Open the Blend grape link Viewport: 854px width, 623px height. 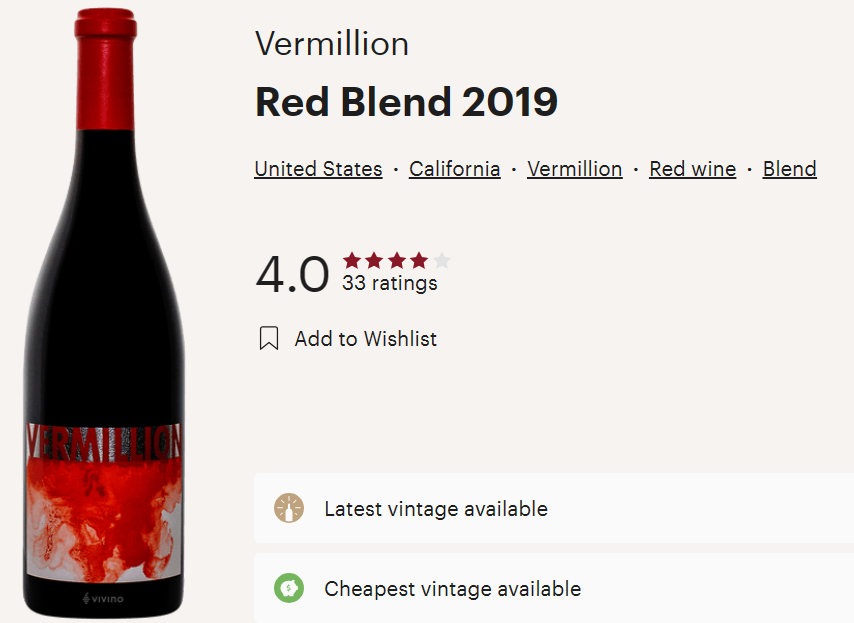tap(789, 169)
